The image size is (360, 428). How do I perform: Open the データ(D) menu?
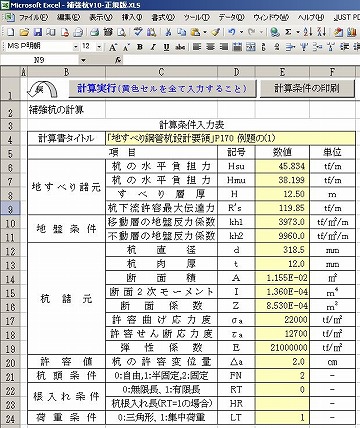point(231,17)
